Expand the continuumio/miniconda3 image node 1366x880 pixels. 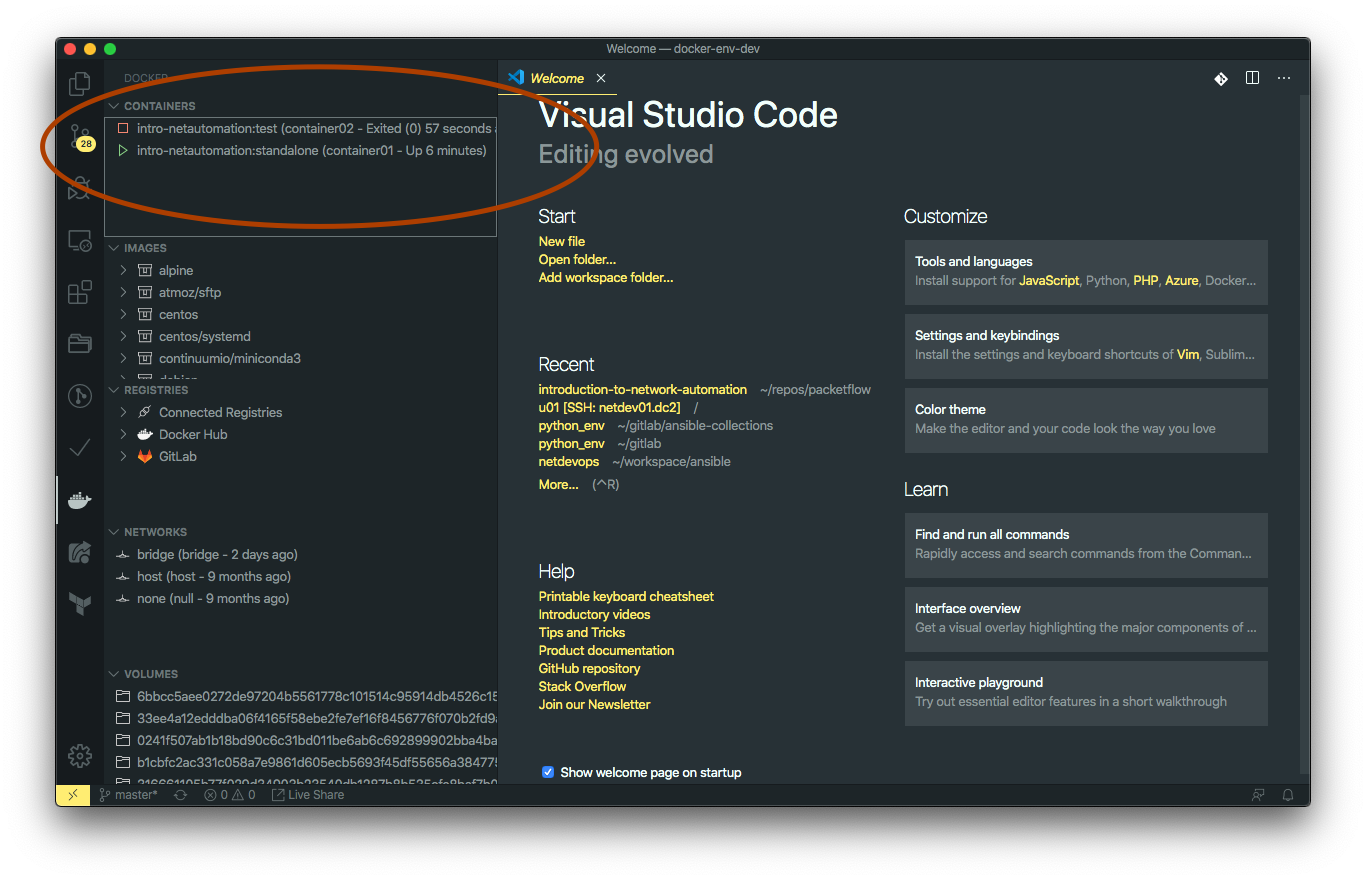point(123,358)
